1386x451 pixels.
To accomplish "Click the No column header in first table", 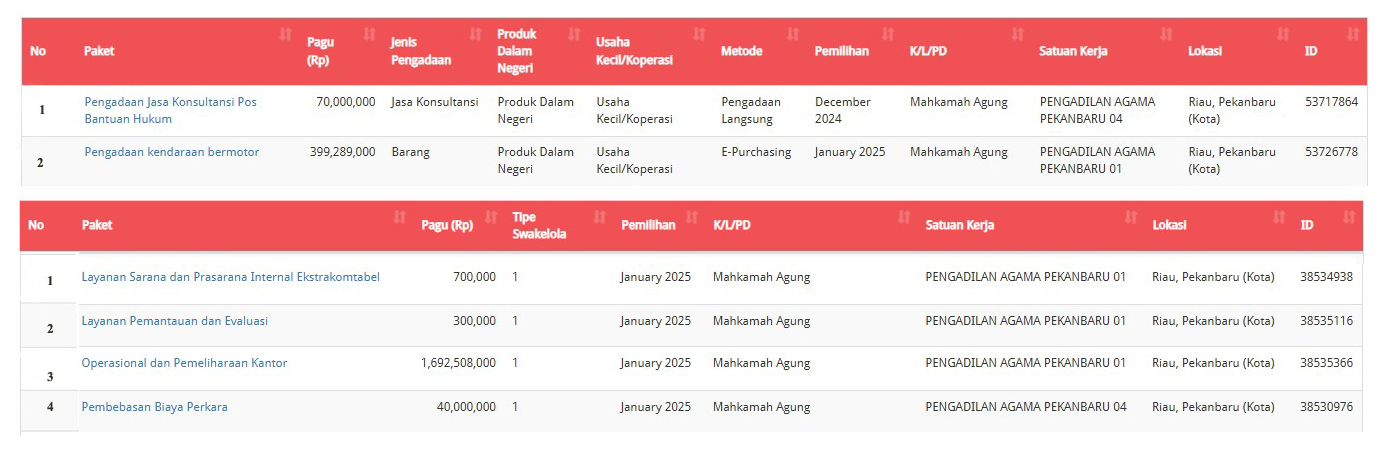I will (38, 51).
